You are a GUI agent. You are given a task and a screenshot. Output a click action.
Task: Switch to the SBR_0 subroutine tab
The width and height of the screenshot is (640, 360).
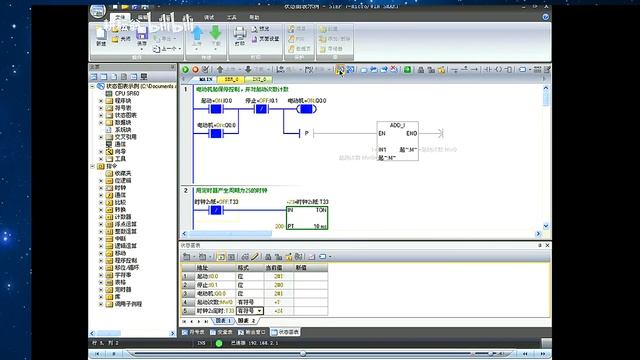pos(231,79)
